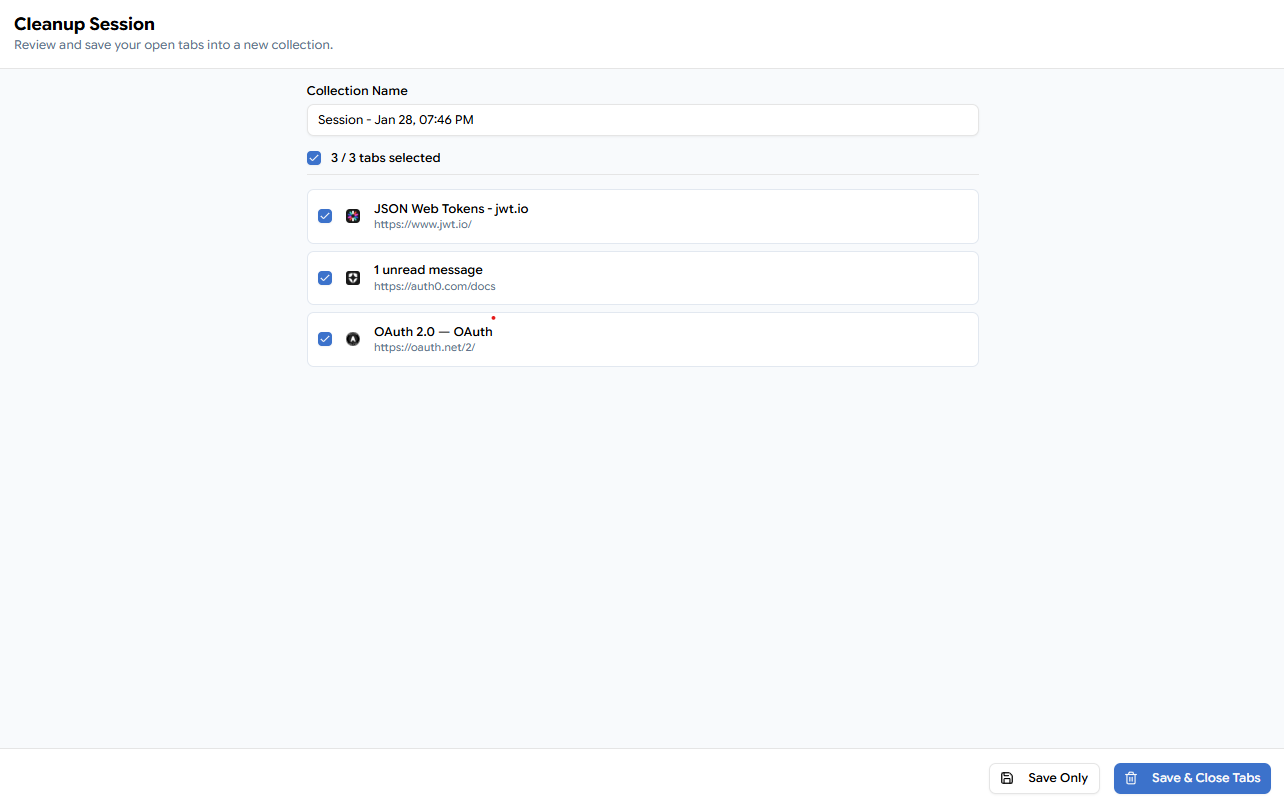Click the https://www.jwt.io/ URL text
1284x807 pixels.
pos(422,225)
